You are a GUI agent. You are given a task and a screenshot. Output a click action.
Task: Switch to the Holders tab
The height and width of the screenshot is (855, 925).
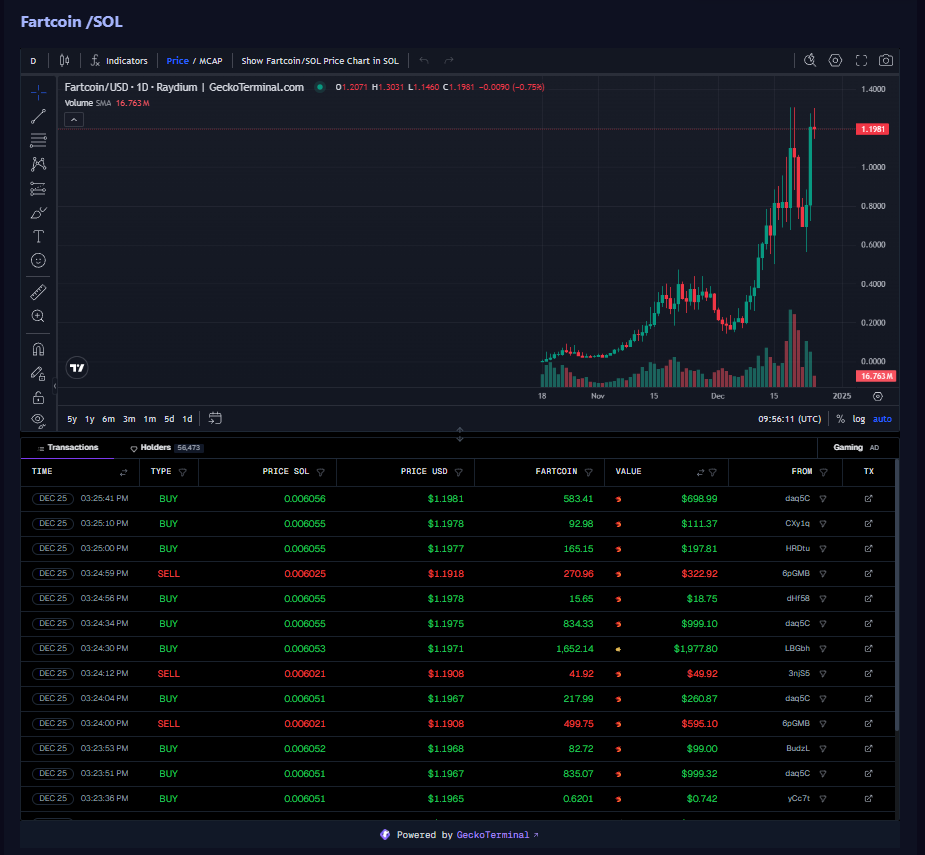pyautogui.click(x=166, y=448)
